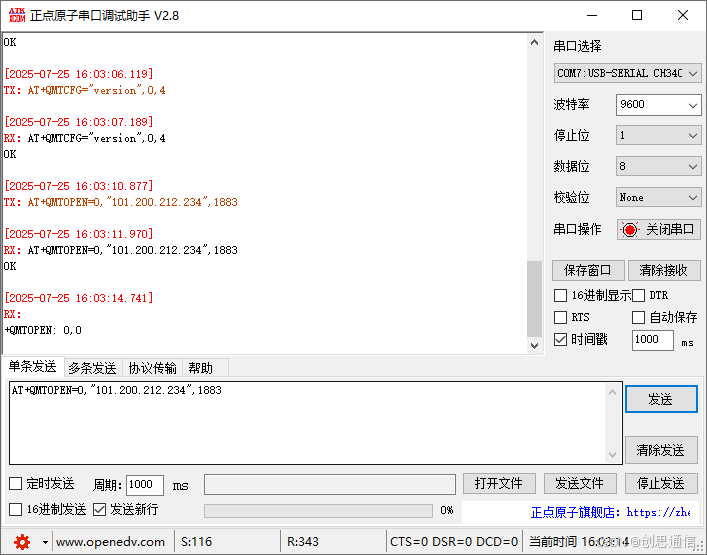Click the 发送文件 send file button
Image resolution: width=707 pixels, height=555 pixels.
click(x=580, y=484)
